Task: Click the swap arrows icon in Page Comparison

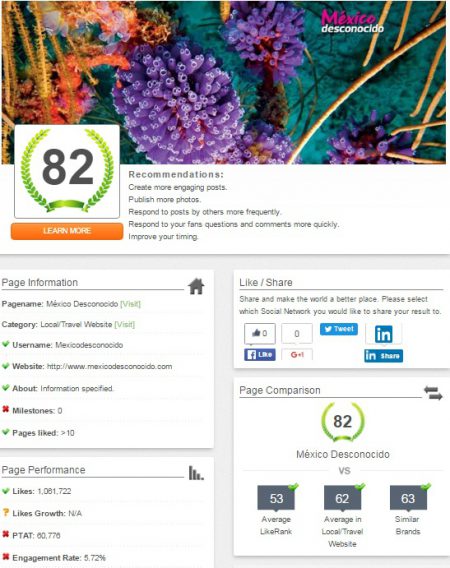Action: tap(433, 393)
